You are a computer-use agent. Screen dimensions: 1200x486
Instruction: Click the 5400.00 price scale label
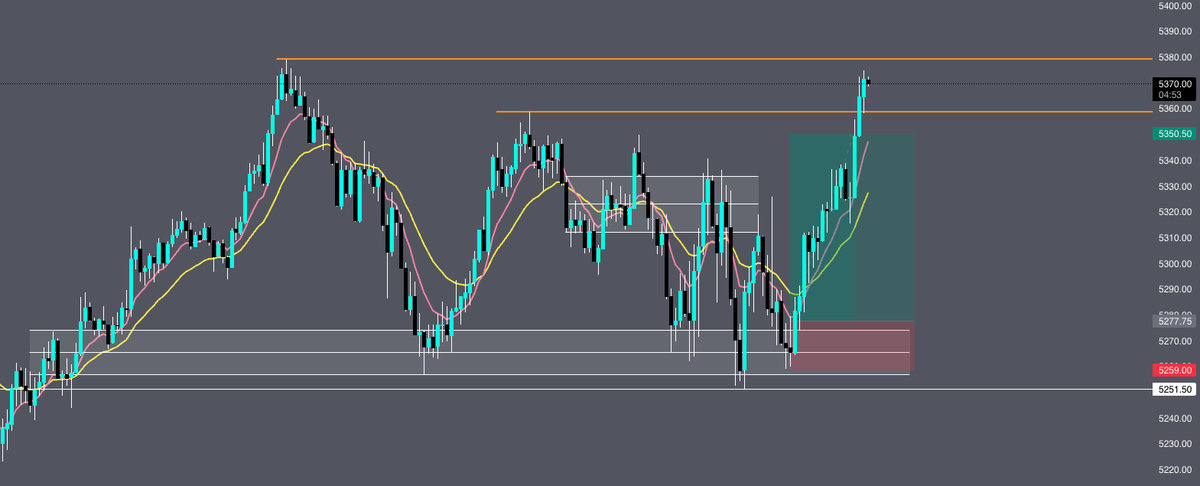click(1174, 6)
